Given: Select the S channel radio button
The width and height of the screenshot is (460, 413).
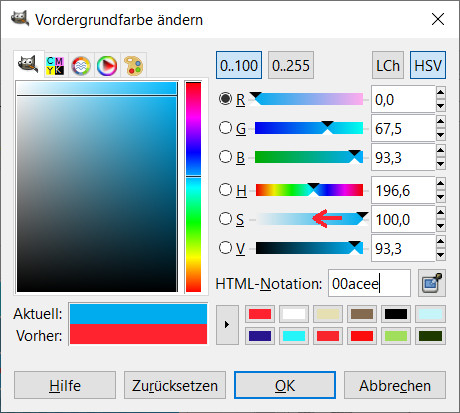Looking at the screenshot, I should pos(226,219).
